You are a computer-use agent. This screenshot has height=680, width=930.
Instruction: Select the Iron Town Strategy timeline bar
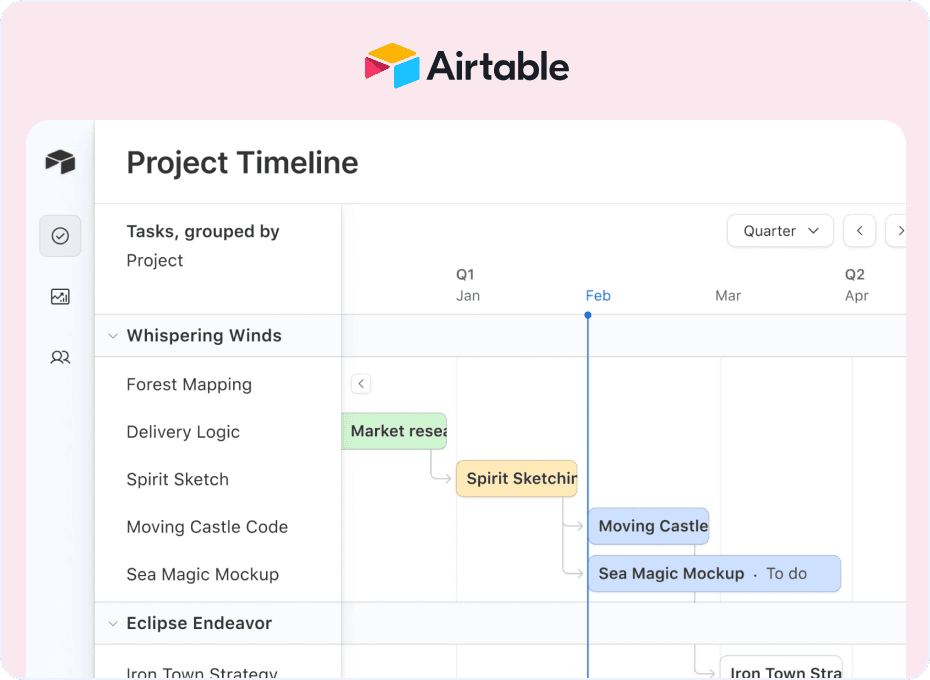(x=781, y=668)
